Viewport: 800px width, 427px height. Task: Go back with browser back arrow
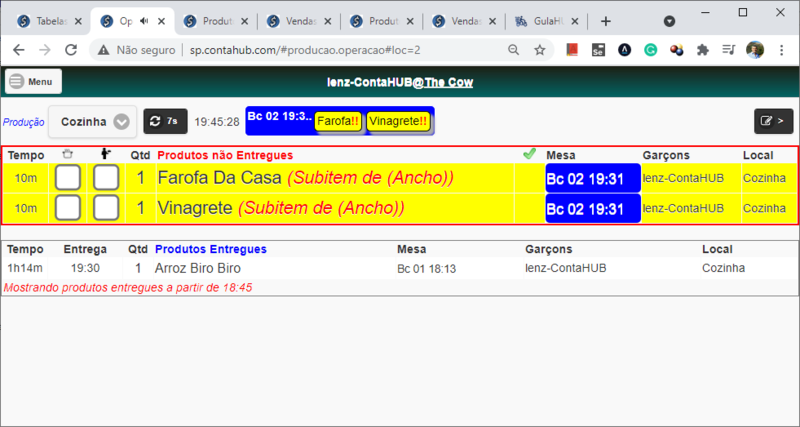18,49
